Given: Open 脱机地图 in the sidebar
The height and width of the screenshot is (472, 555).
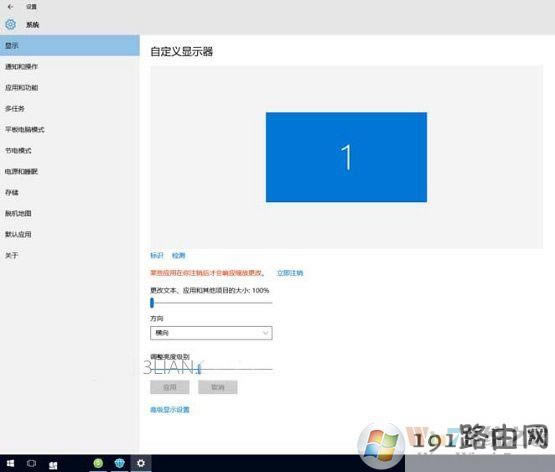Looking at the screenshot, I should tap(70, 213).
